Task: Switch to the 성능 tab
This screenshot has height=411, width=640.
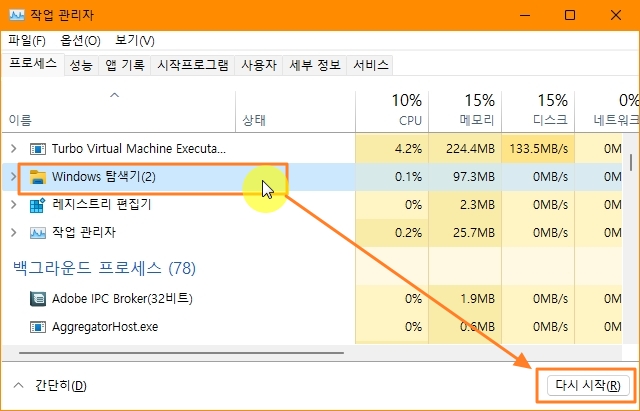Action: tap(81, 65)
